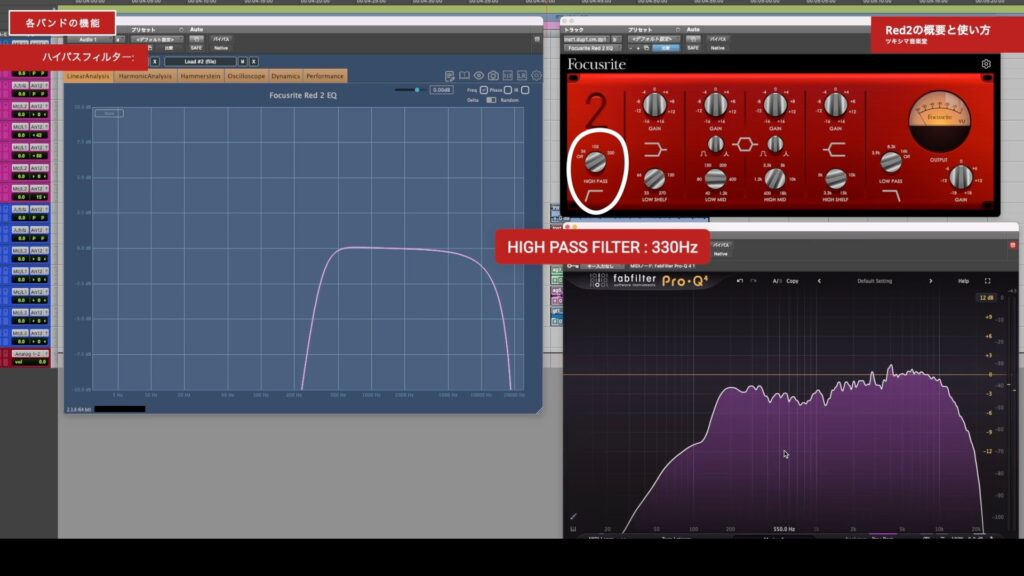Click the Audio 1 track selector
The height and width of the screenshot is (576, 1024).
coord(88,40)
